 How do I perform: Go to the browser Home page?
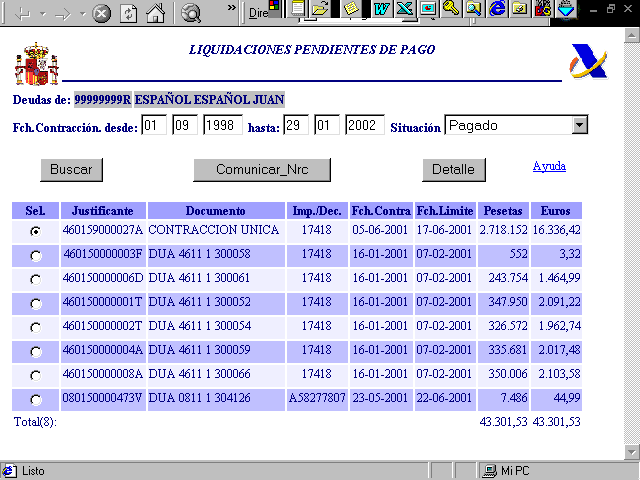point(155,14)
